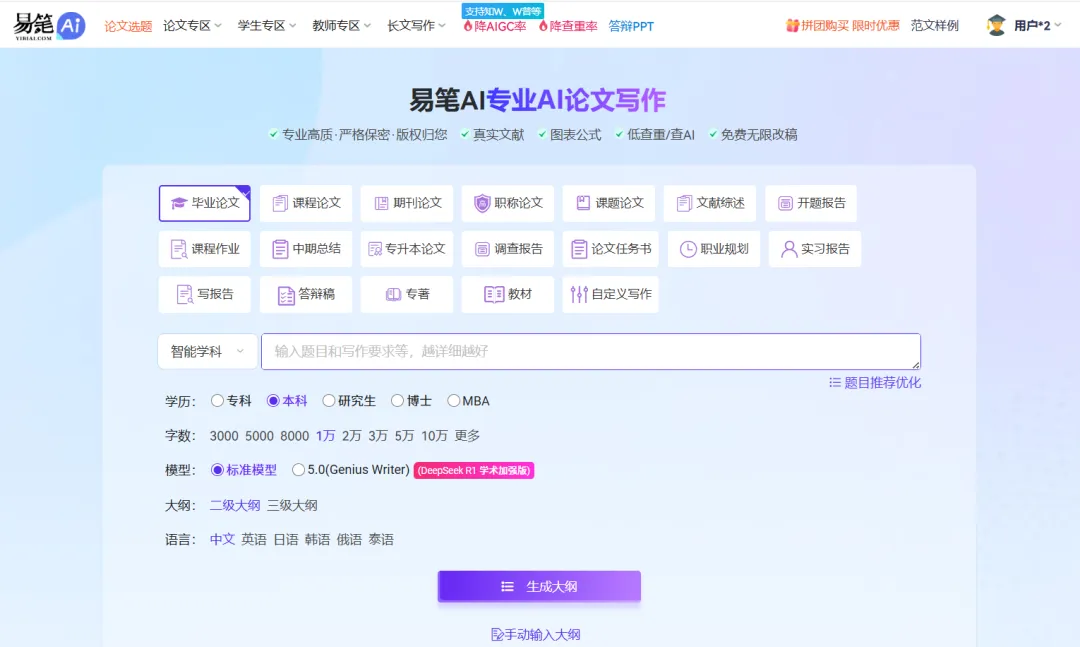The image size is (1080, 647).
Task: Click the 课程作业 document search icon
Action: (x=178, y=249)
